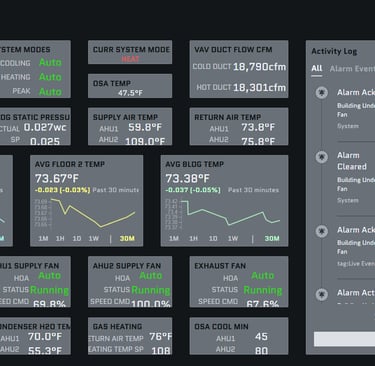Click Return Air Temp AHU2 value 75.8°F
The width and height of the screenshot is (375, 366).
tap(258, 141)
